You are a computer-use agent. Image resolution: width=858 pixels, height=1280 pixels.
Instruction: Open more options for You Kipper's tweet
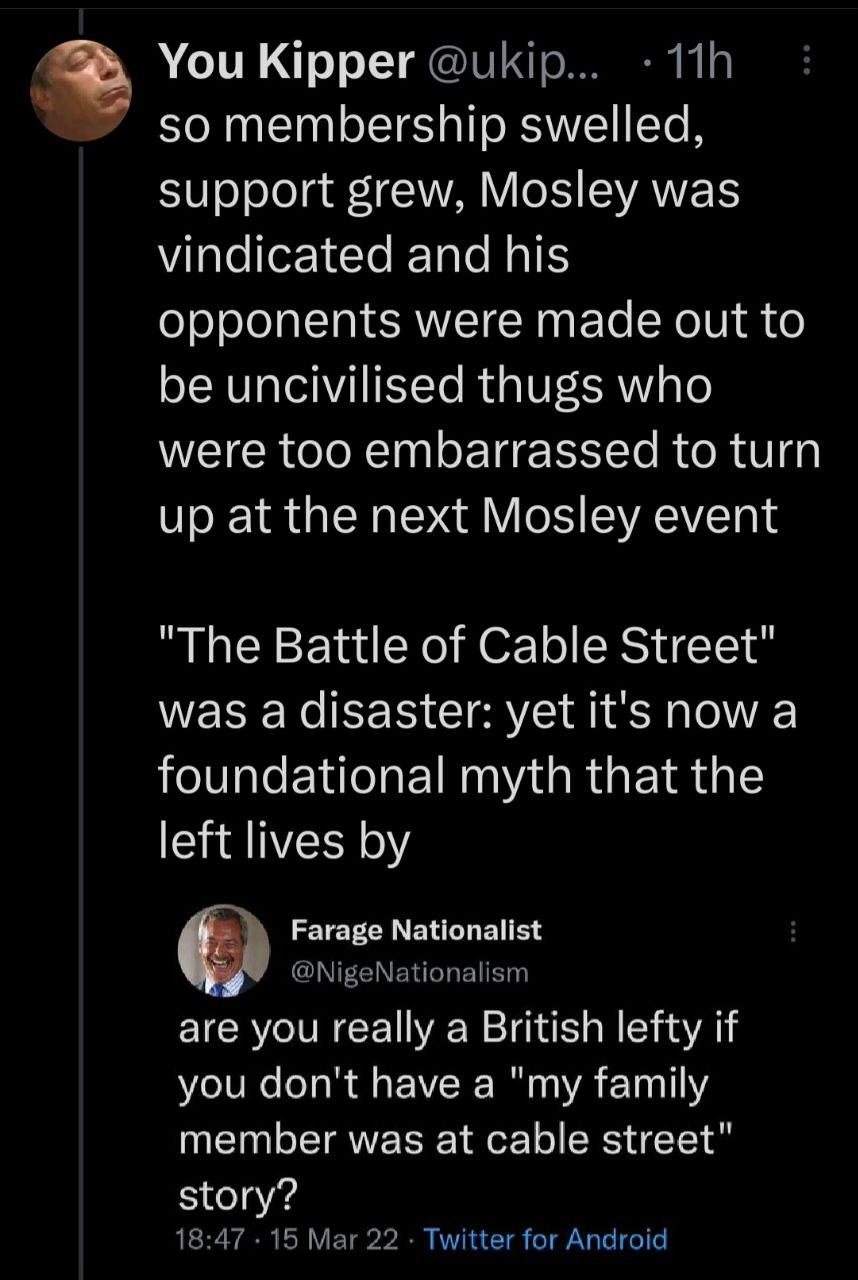pos(807,63)
